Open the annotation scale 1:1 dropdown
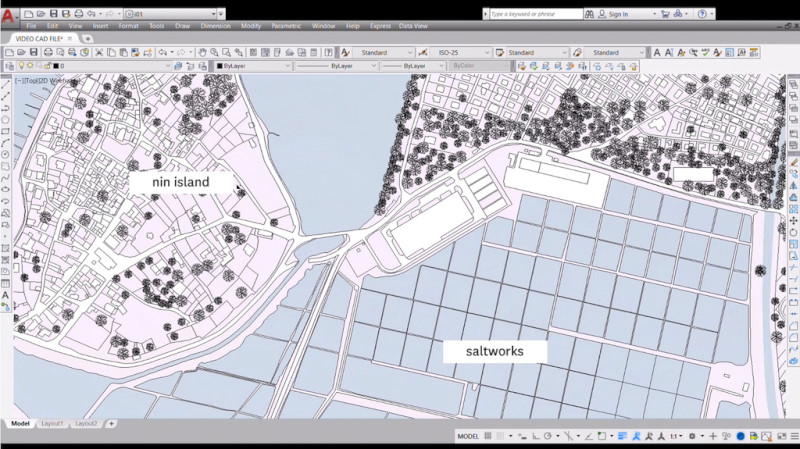800x449 pixels. 678,437
